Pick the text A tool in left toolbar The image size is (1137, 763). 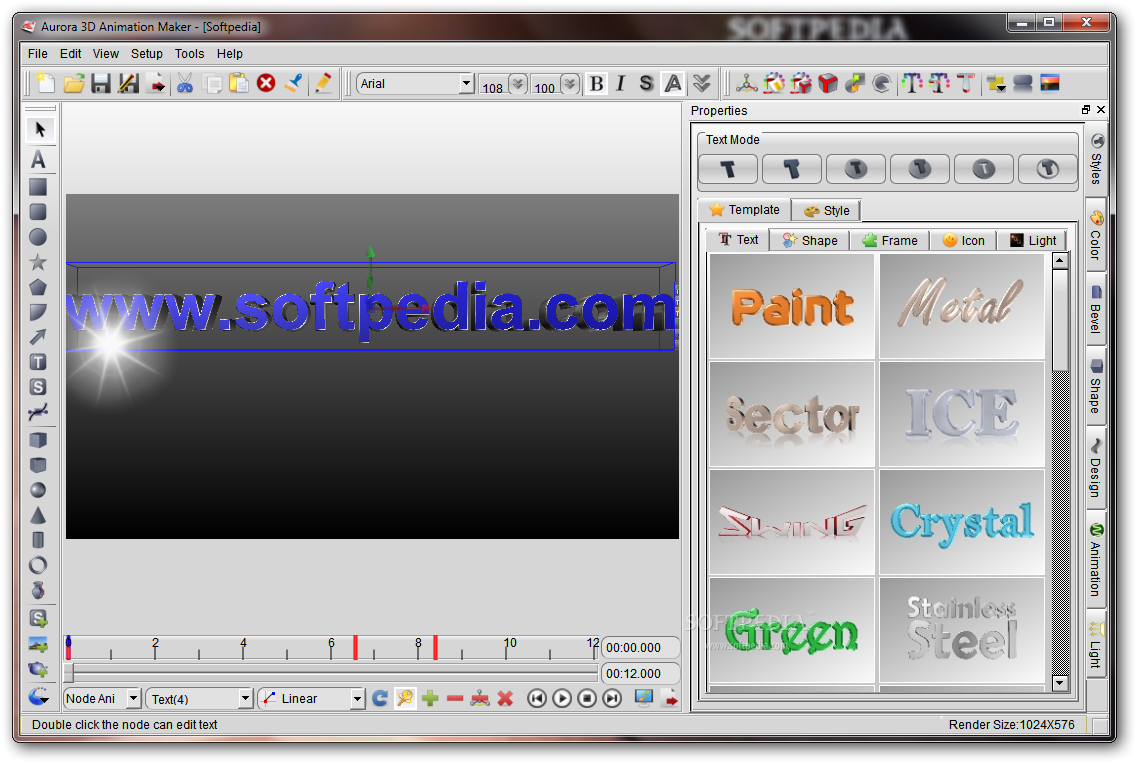(38, 160)
